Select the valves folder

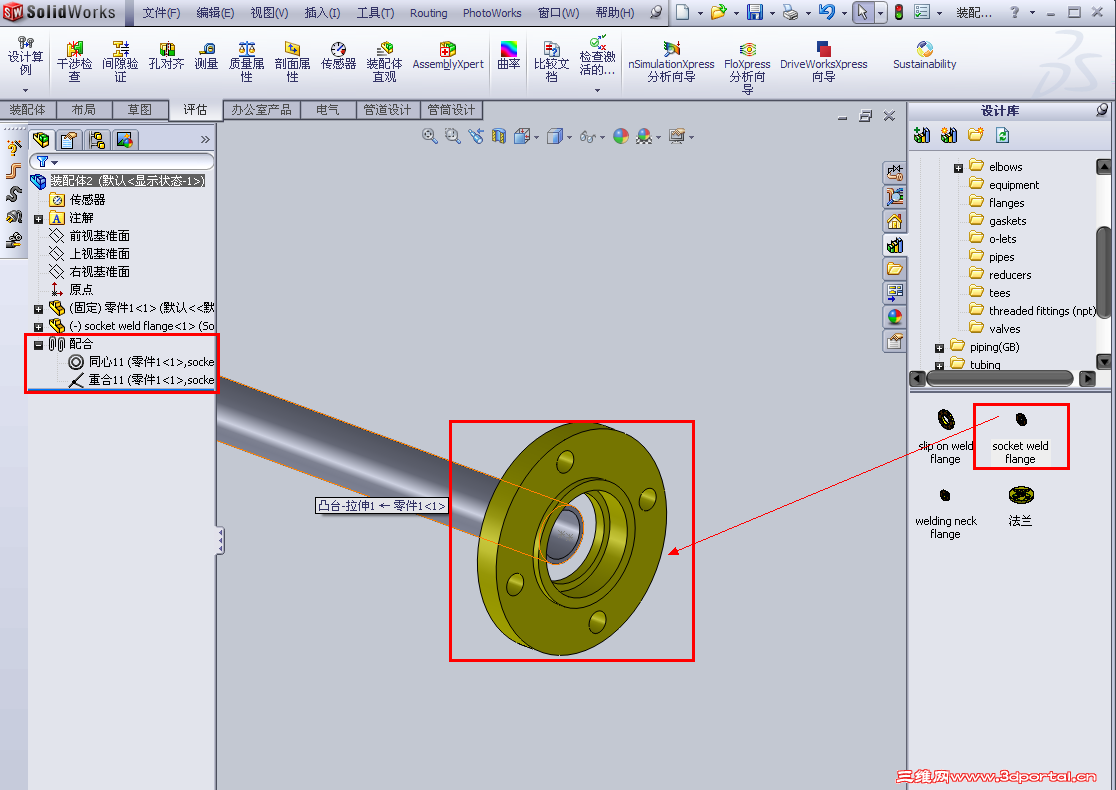pyautogui.click(x=996, y=329)
